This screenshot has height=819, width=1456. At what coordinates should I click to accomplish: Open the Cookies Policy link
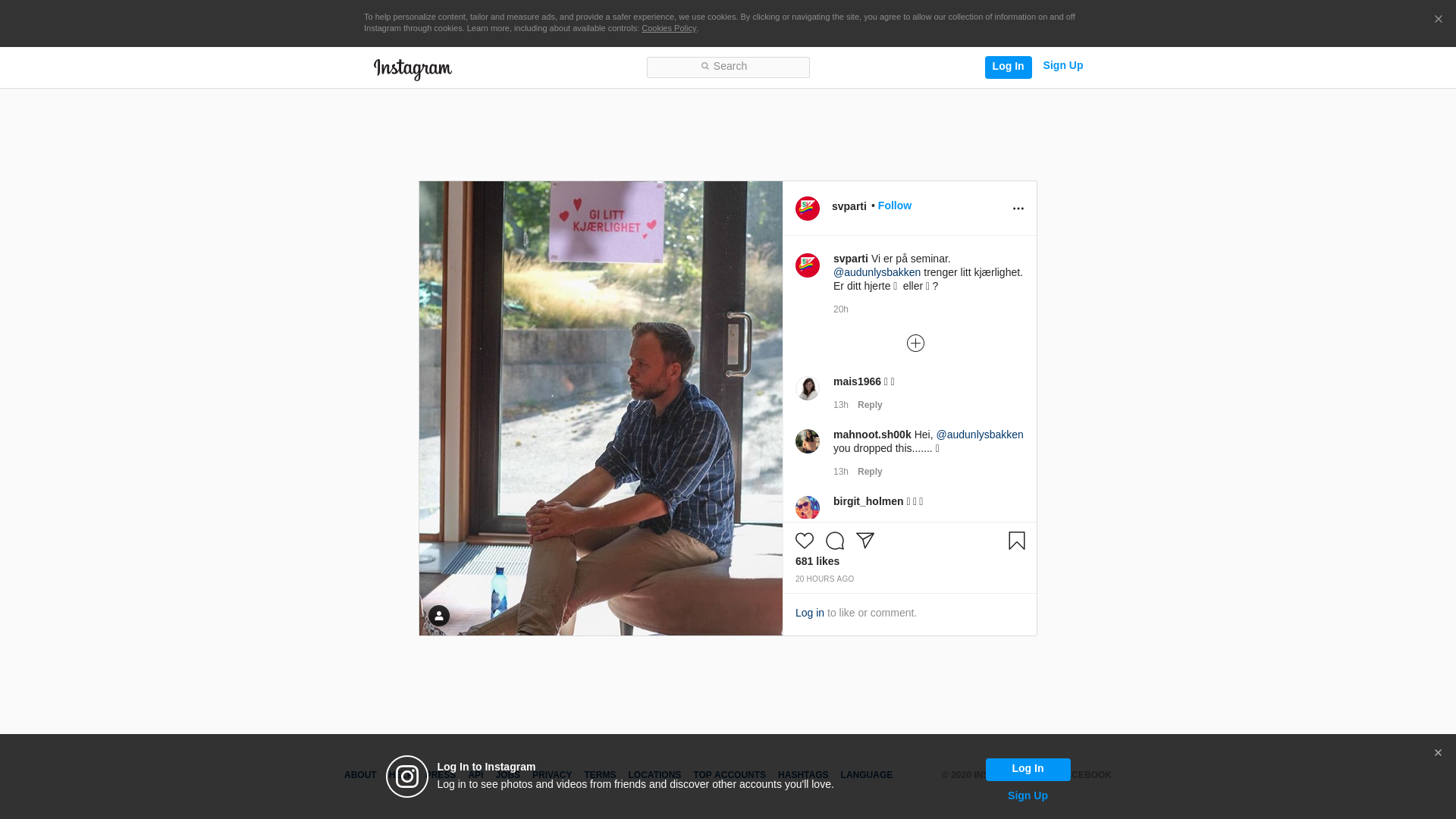668,28
